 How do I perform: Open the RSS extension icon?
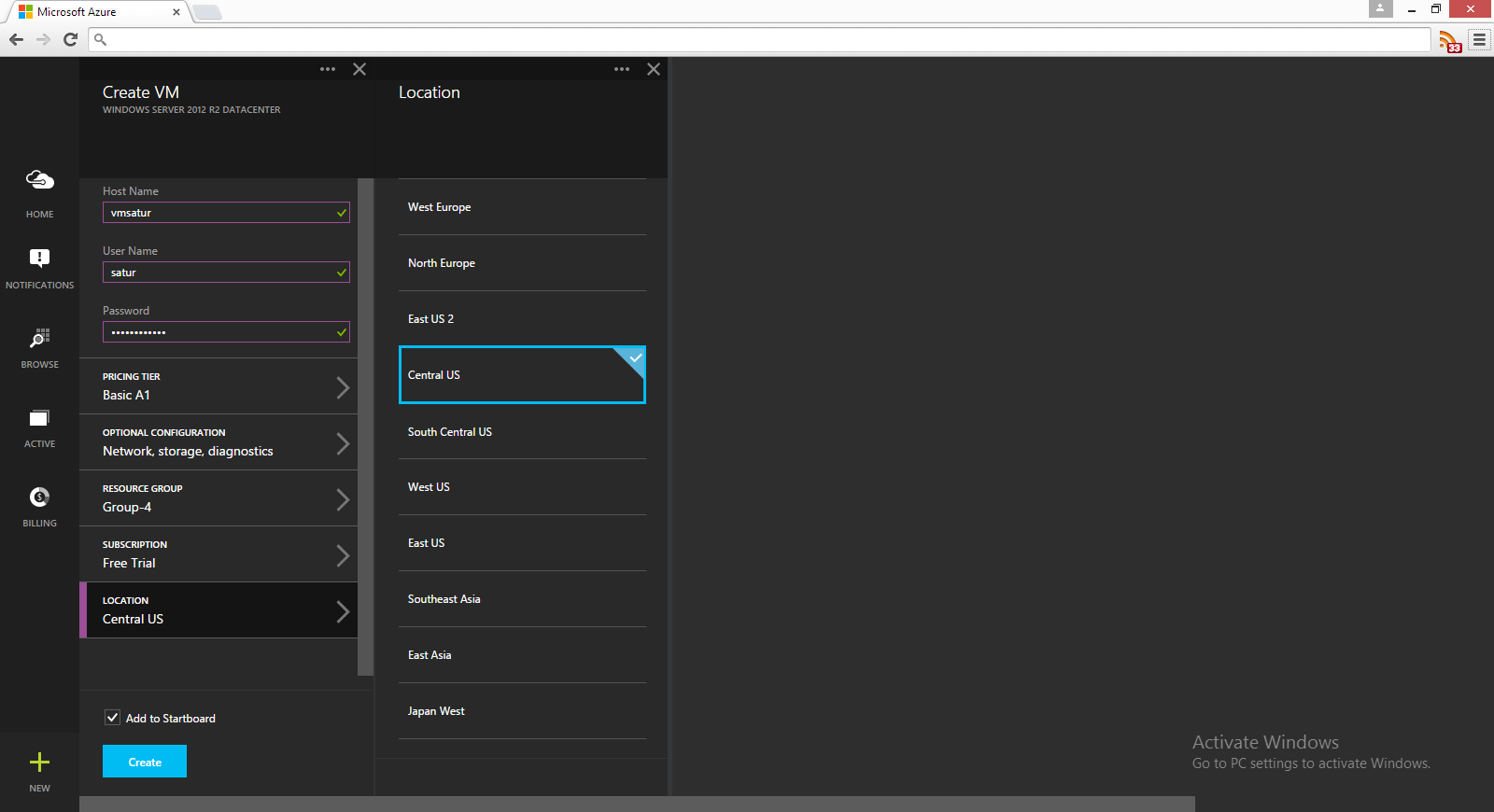click(1449, 41)
